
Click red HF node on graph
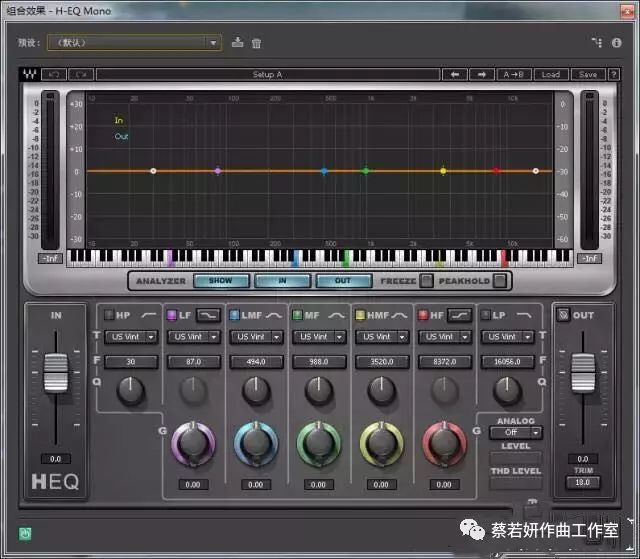(497, 171)
